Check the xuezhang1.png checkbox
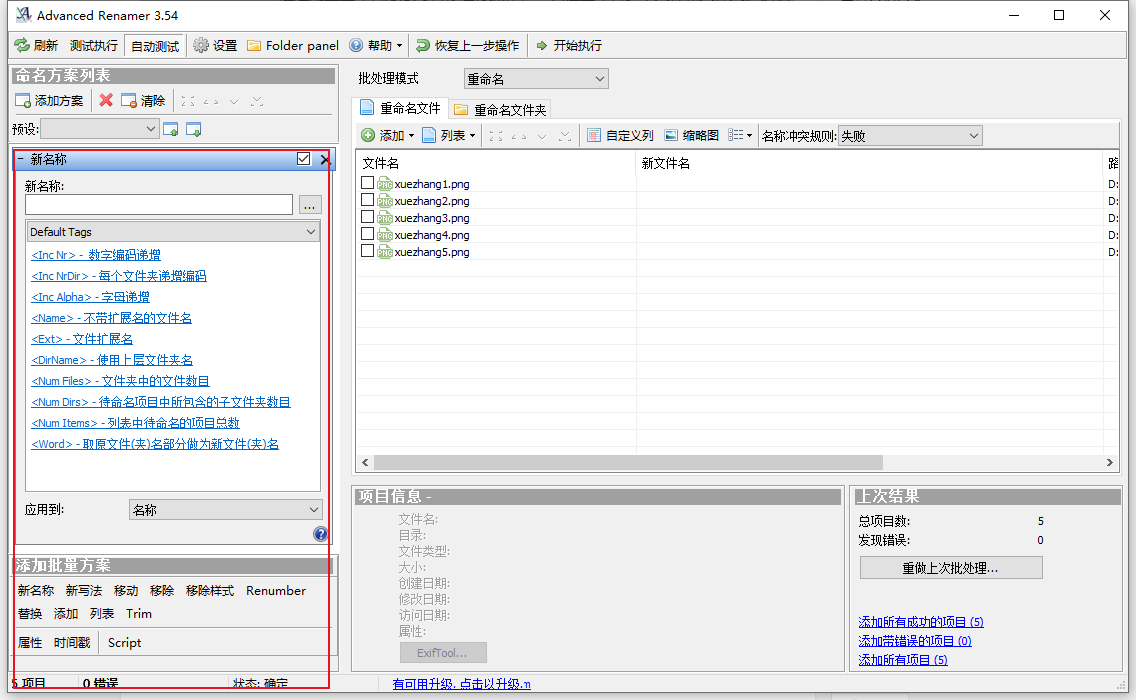1136x700 pixels. 367,183
